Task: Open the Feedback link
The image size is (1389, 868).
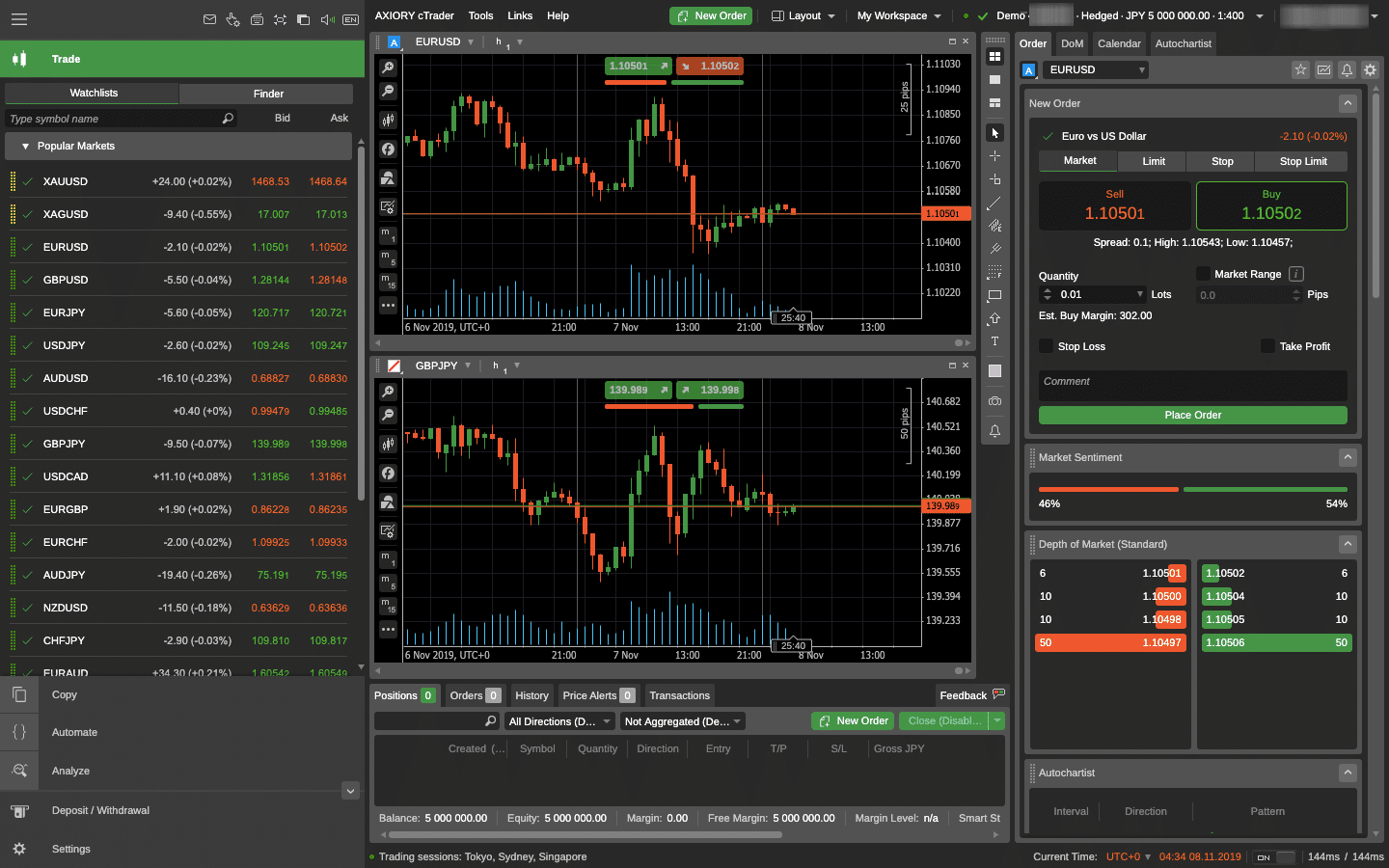Action: pyautogui.click(x=972, y=695)
